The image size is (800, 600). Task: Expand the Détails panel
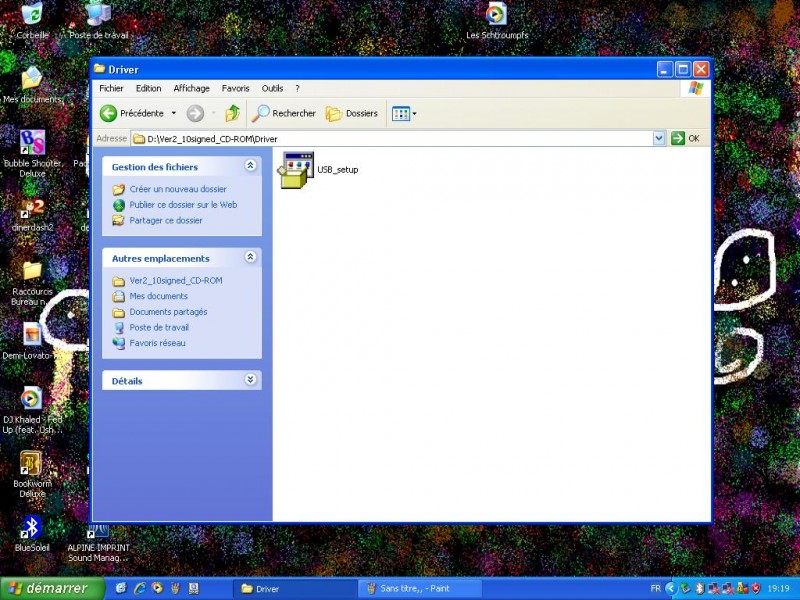pyautogui.click(x=250, y=380)
